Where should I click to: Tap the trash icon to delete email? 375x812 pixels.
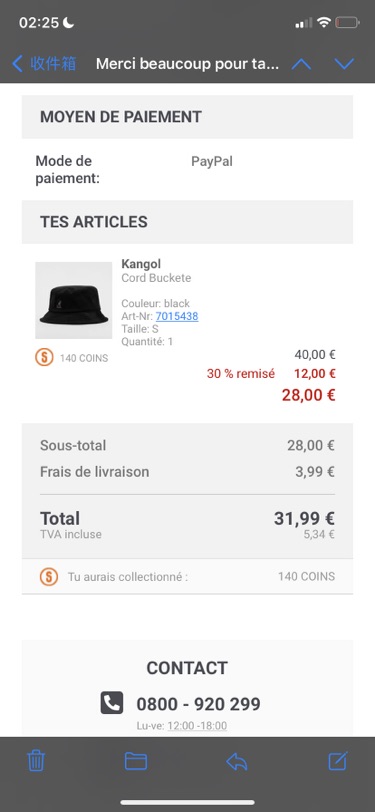36,761
